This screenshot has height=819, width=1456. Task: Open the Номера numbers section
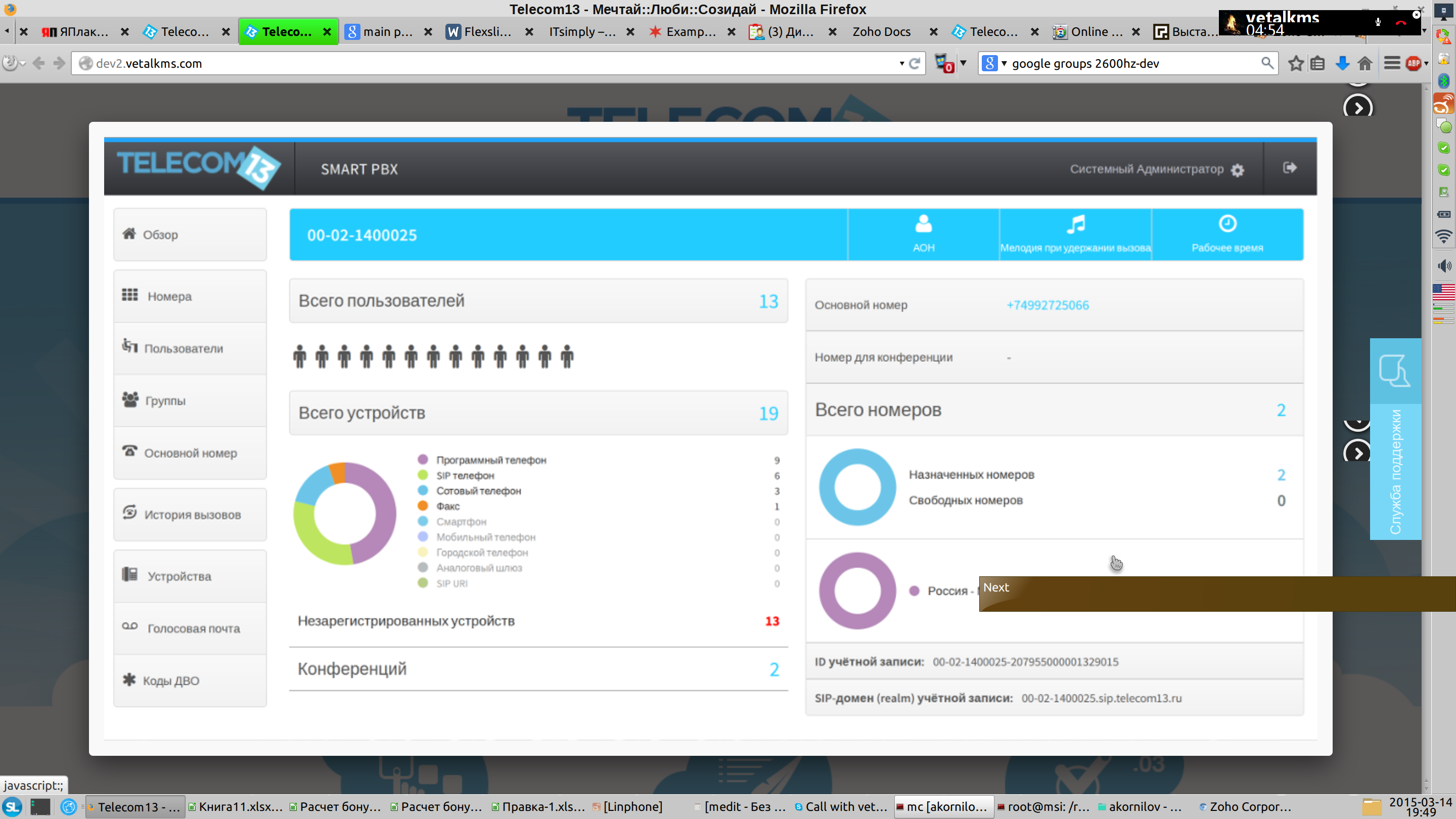(x=190, y=296)
